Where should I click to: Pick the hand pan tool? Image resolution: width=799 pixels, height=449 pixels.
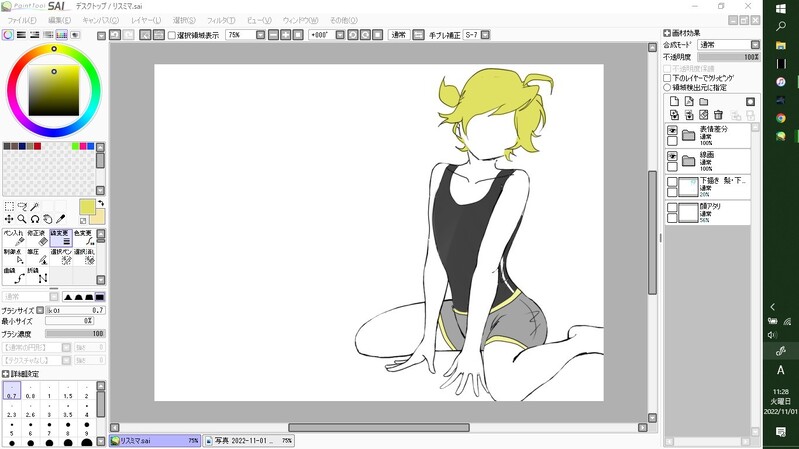[x=47, y=219]
